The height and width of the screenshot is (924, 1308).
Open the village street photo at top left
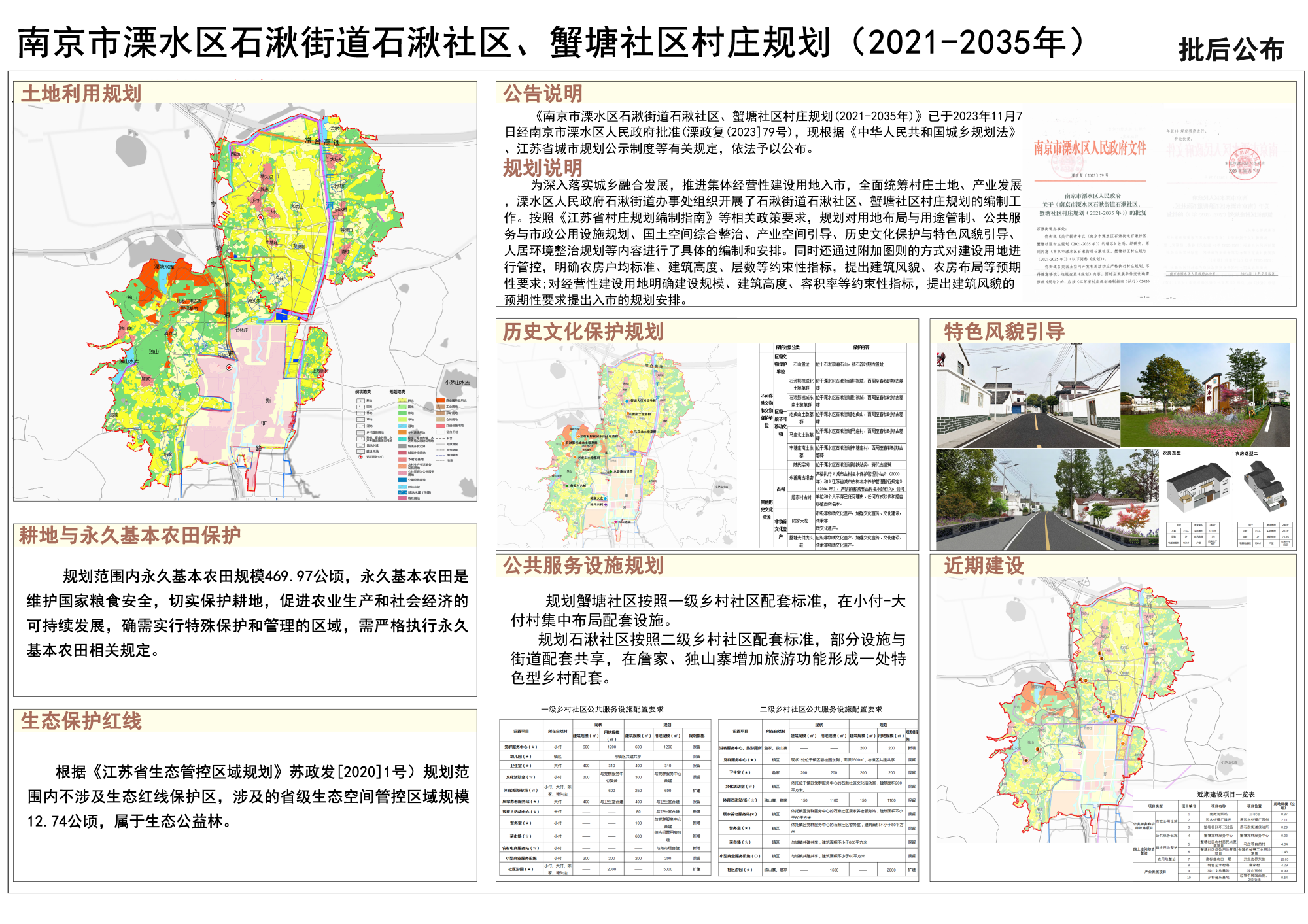tap(1027, 395)
